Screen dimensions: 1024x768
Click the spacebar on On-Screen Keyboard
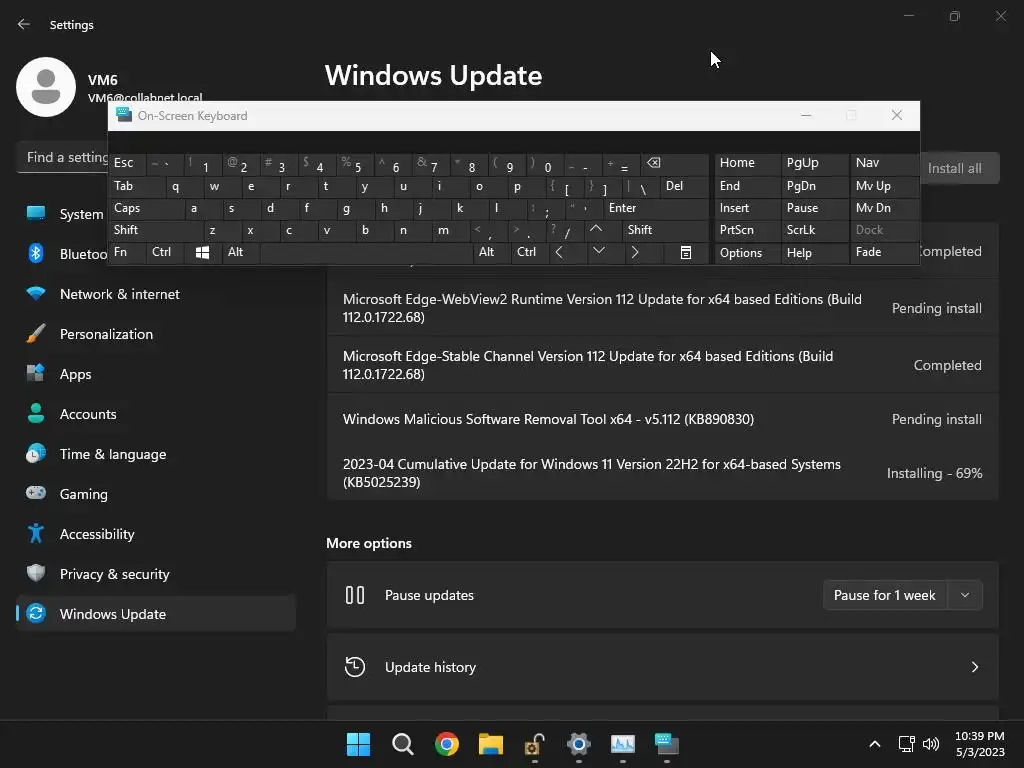point(366,253)
